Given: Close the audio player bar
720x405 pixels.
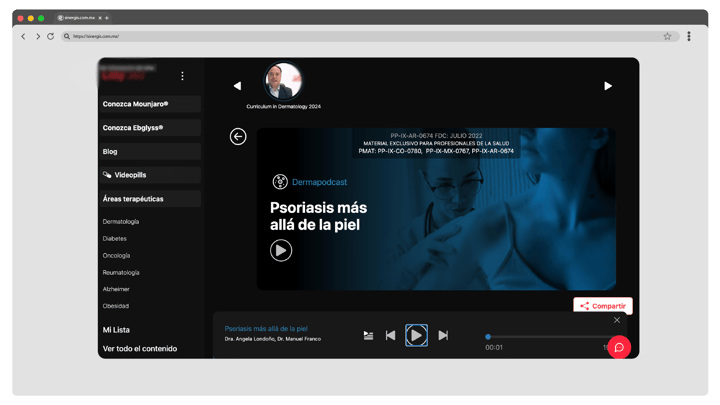Looking at the screenshot, I should point(617,320).
